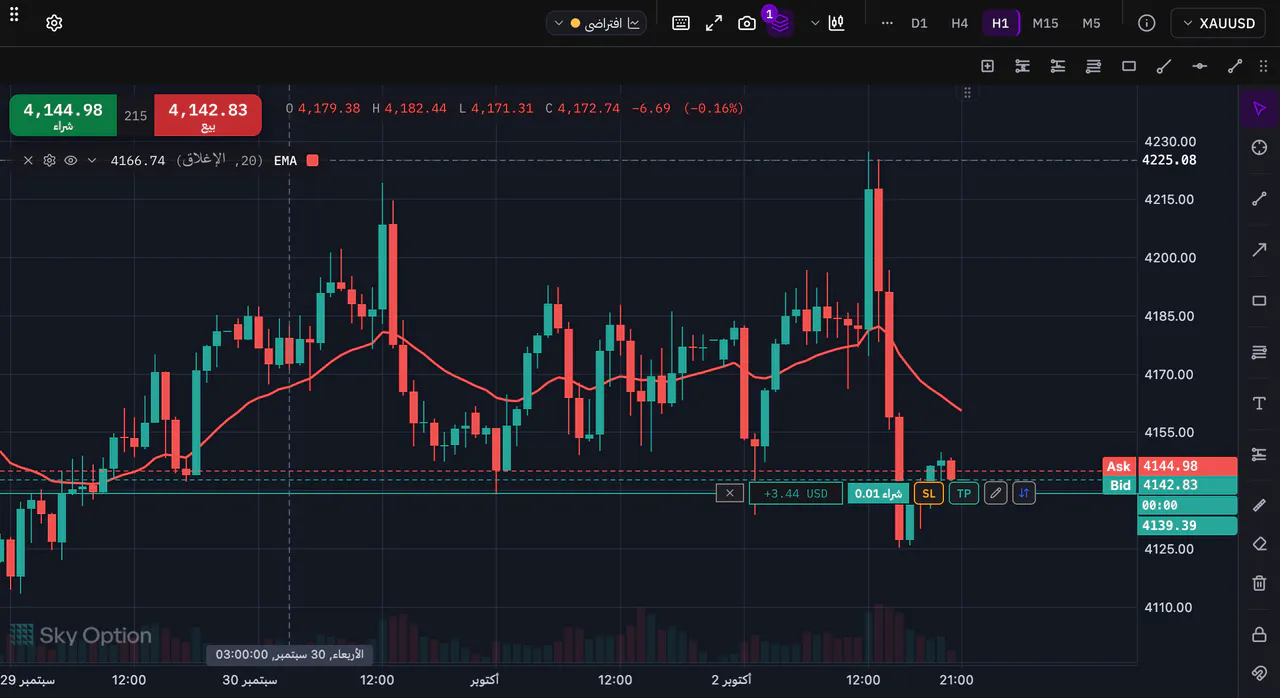Viewport: 1280px width, 698px height.
Task: Take a chart snapshot with camera icon
Action: pos(747,23)
